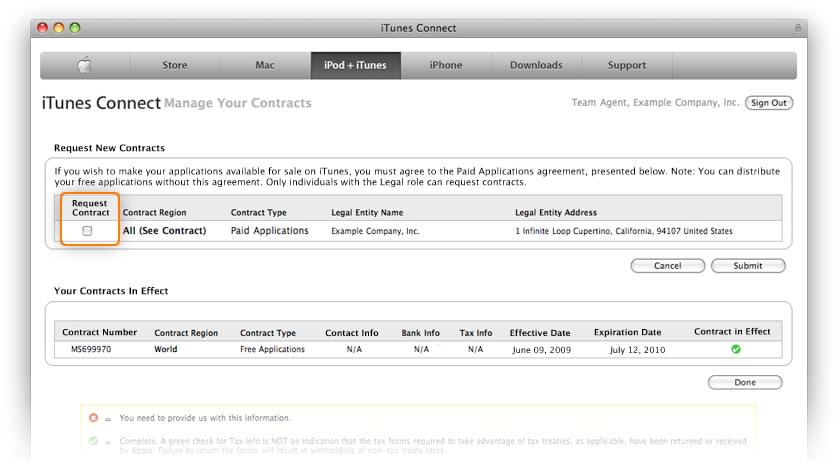Click the 1 Infinite Loop Cupertino address

pyautogui.click(x=624, y=231)
